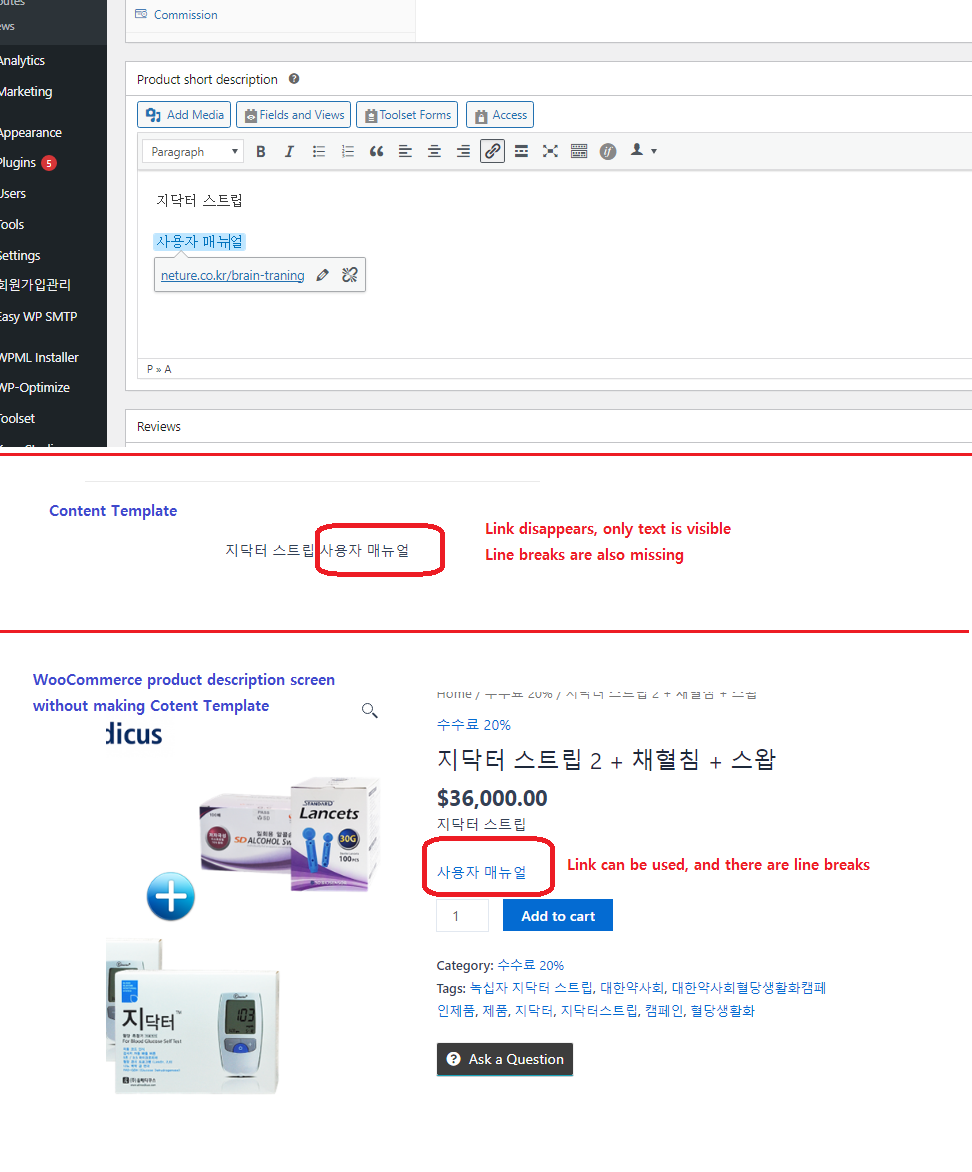
Task: Open Marketing in the admin sidebar
Action: click(26, 92)
